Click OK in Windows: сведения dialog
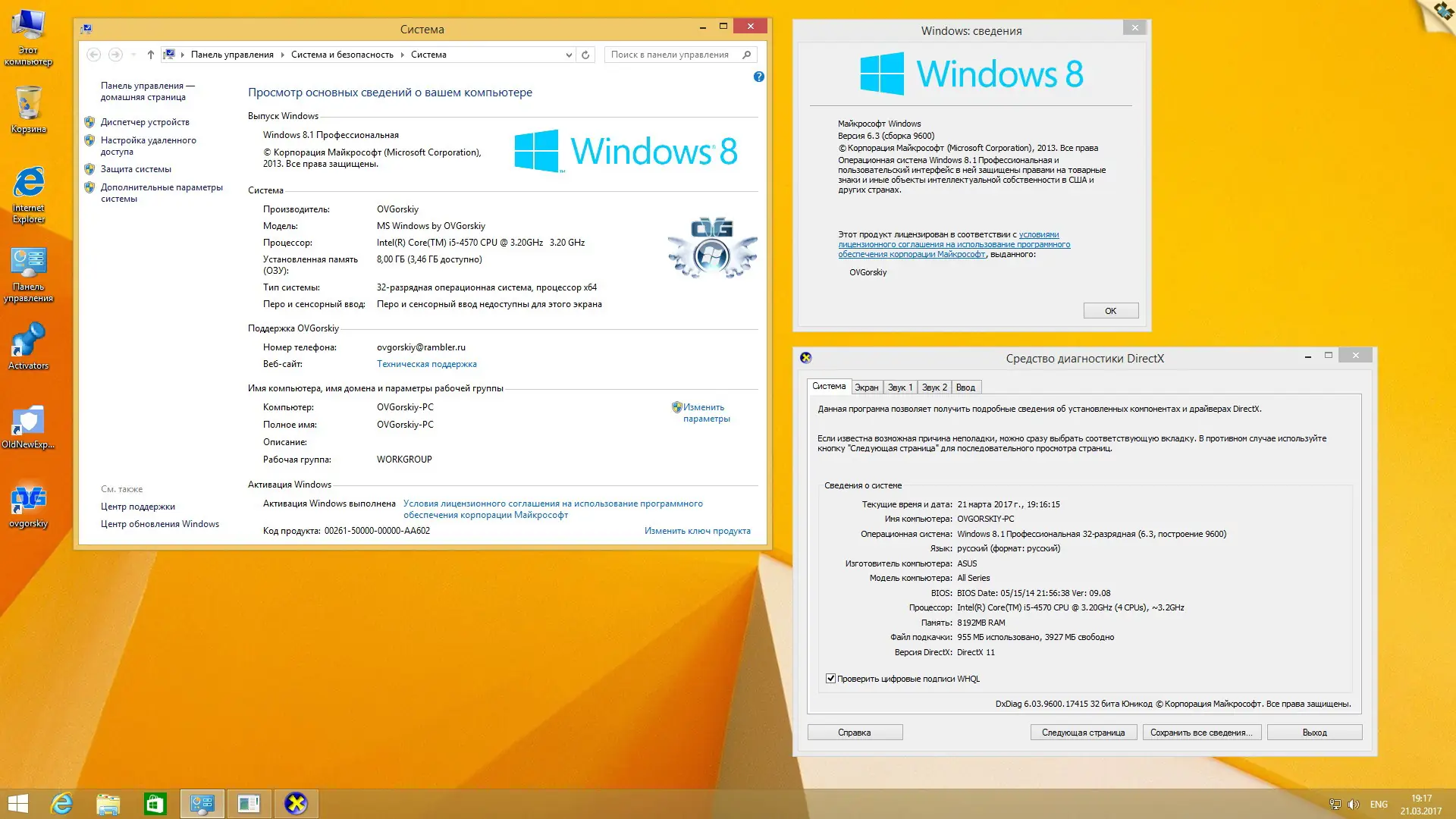This screenshot has height=819, width=1456. 1110,311
